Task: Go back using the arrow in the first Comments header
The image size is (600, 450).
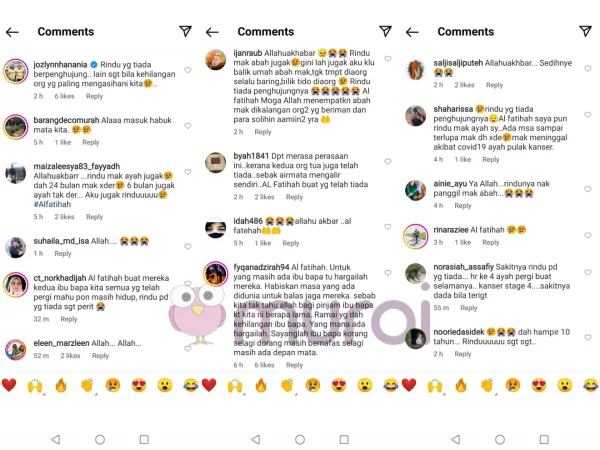Action: tap(12, 32)
